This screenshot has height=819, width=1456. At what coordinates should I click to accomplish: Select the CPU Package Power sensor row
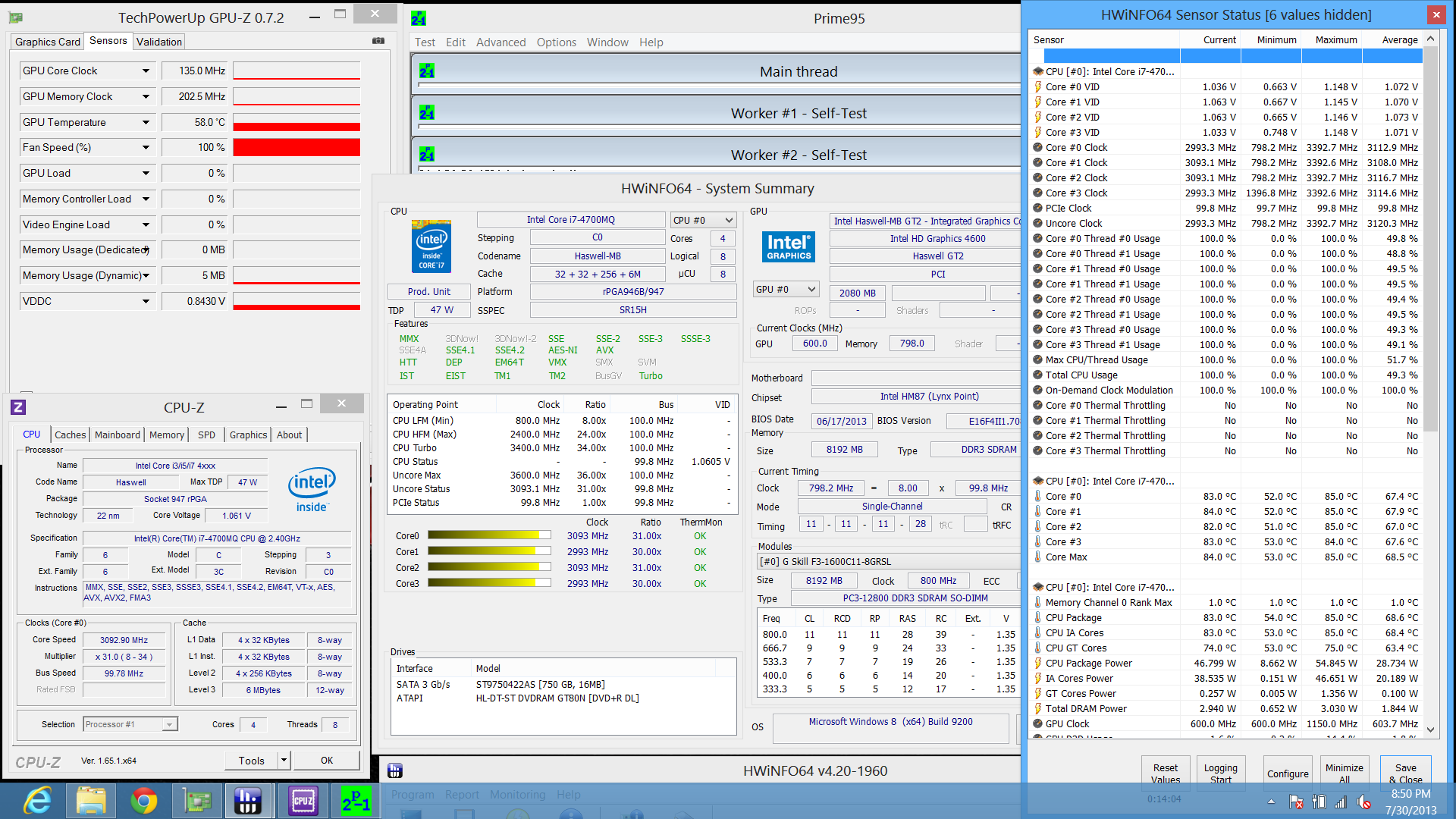(1225, 664)
